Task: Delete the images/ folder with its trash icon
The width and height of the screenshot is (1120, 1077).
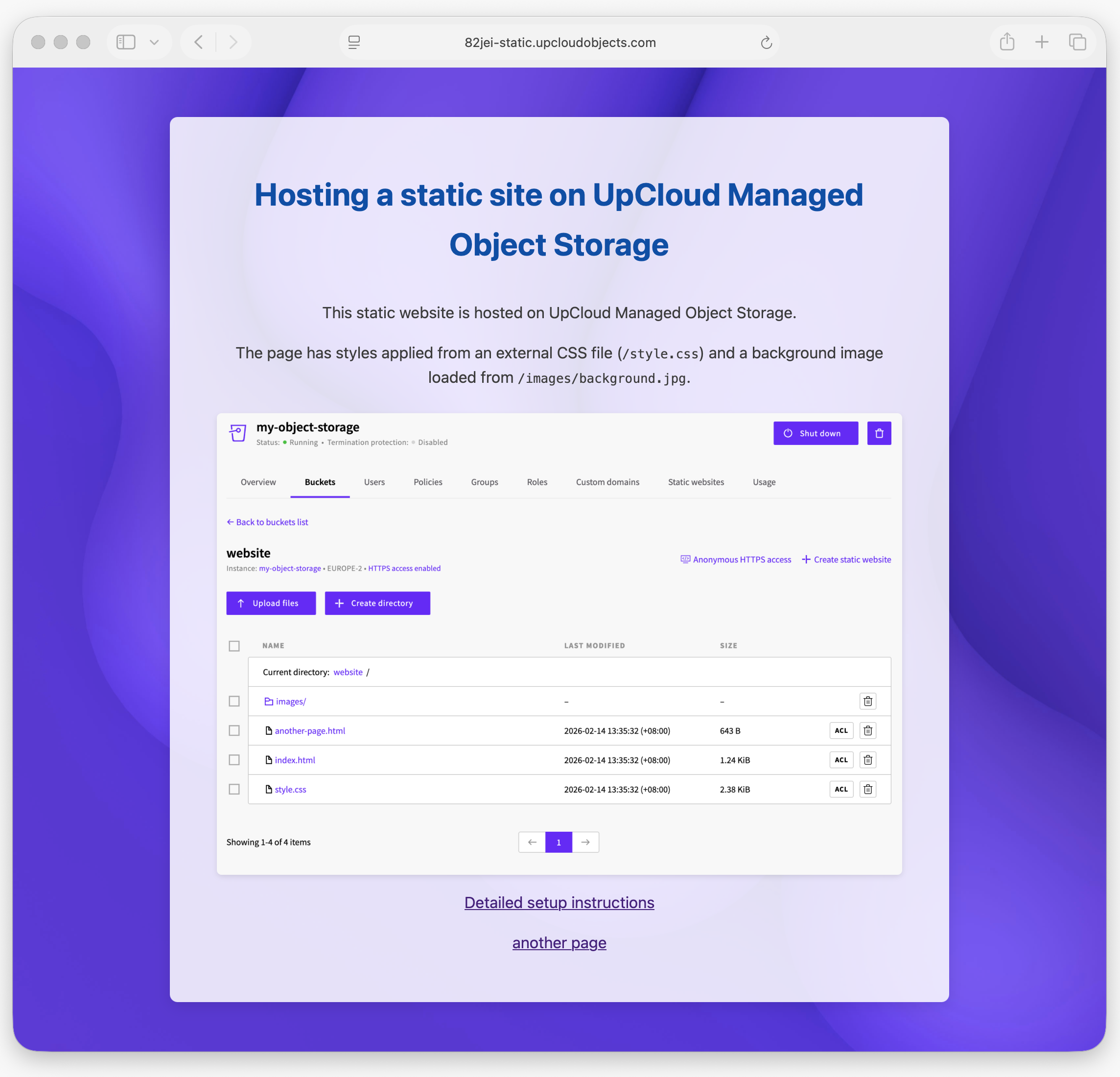Action: [867, 701]
